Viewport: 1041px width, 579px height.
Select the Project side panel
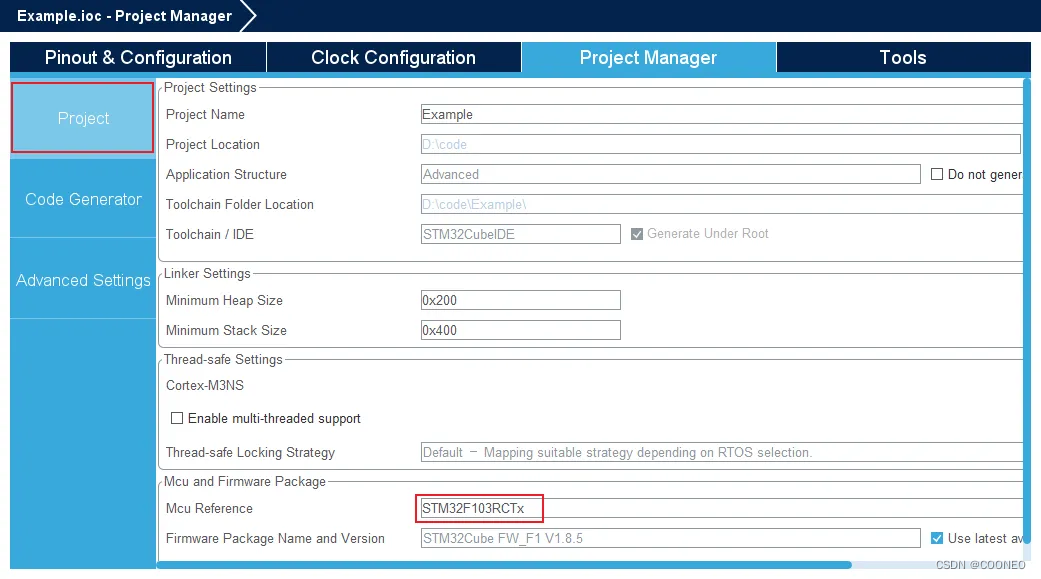83,118
